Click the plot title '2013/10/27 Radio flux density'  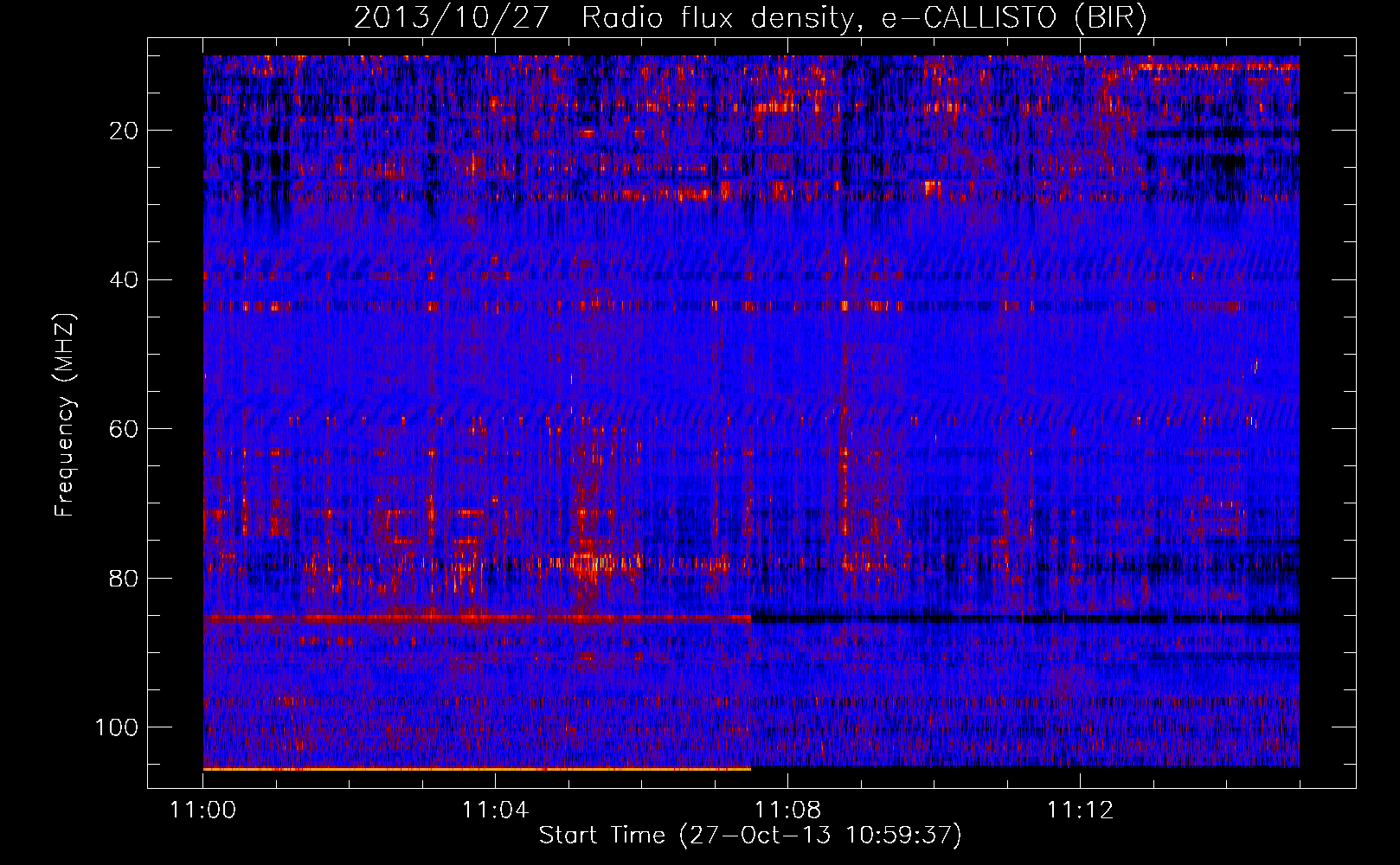pos(750,18)
